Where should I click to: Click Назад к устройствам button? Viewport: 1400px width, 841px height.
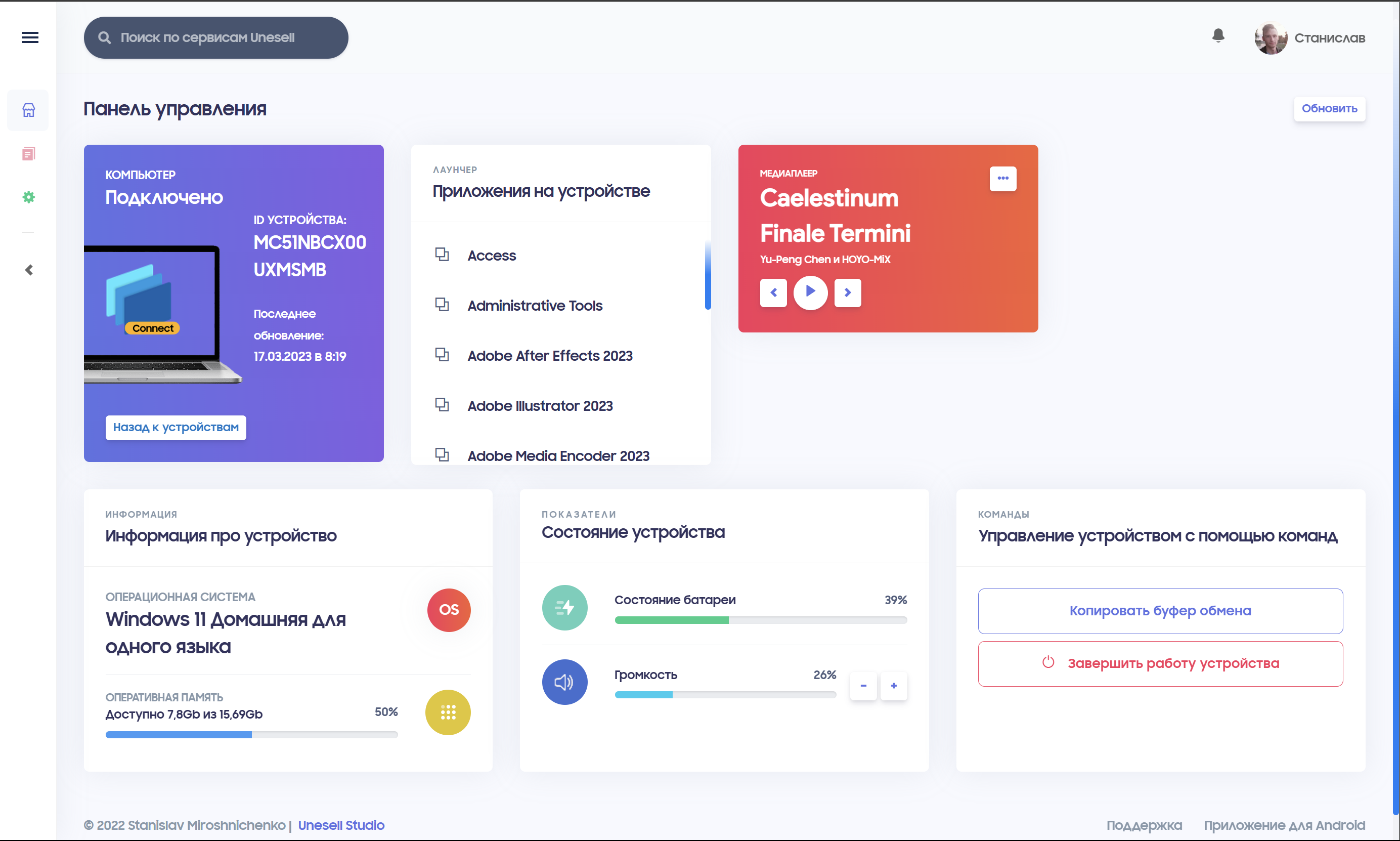pos(176,427)
